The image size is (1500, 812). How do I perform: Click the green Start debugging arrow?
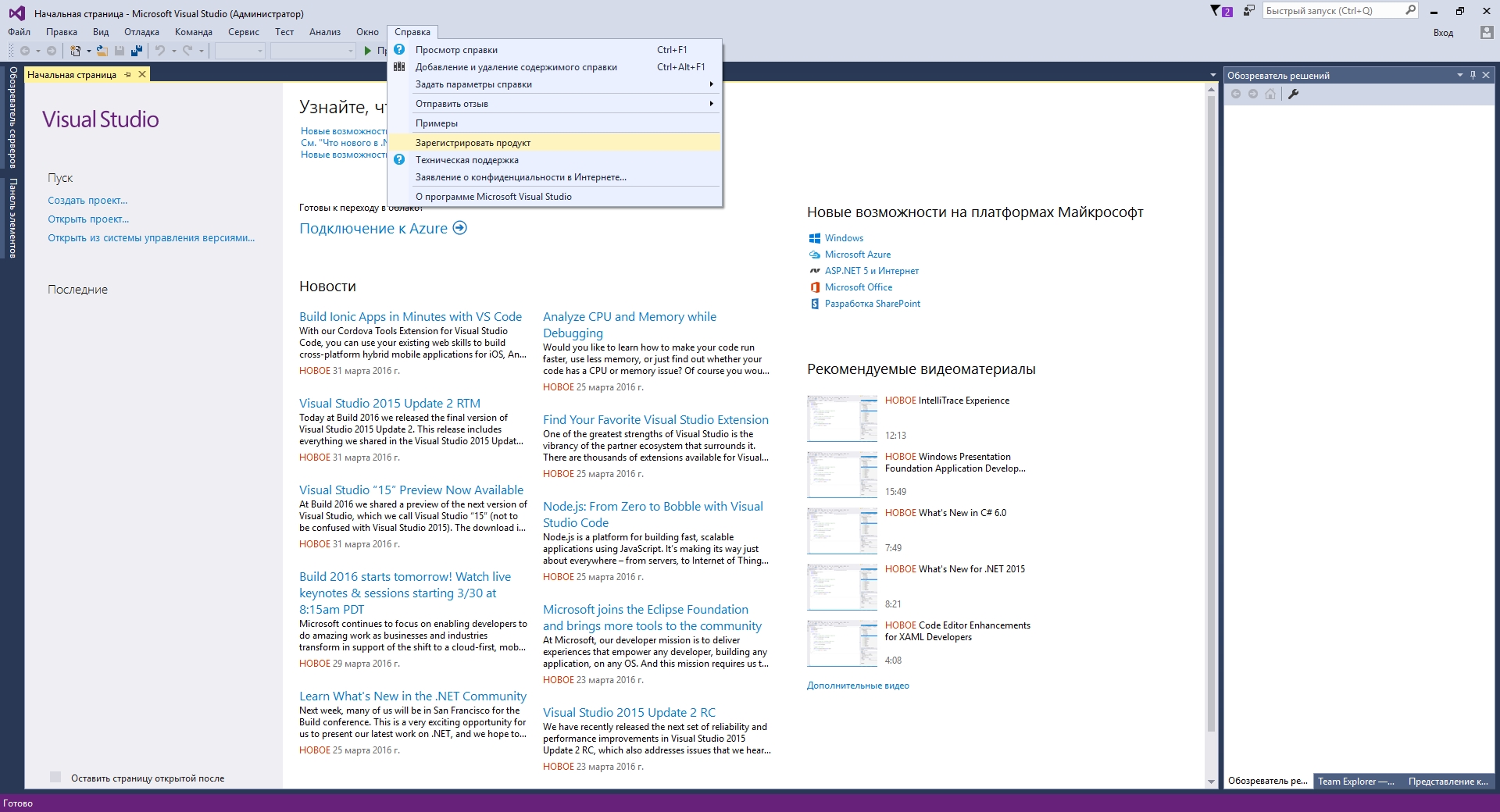[367, 51]
